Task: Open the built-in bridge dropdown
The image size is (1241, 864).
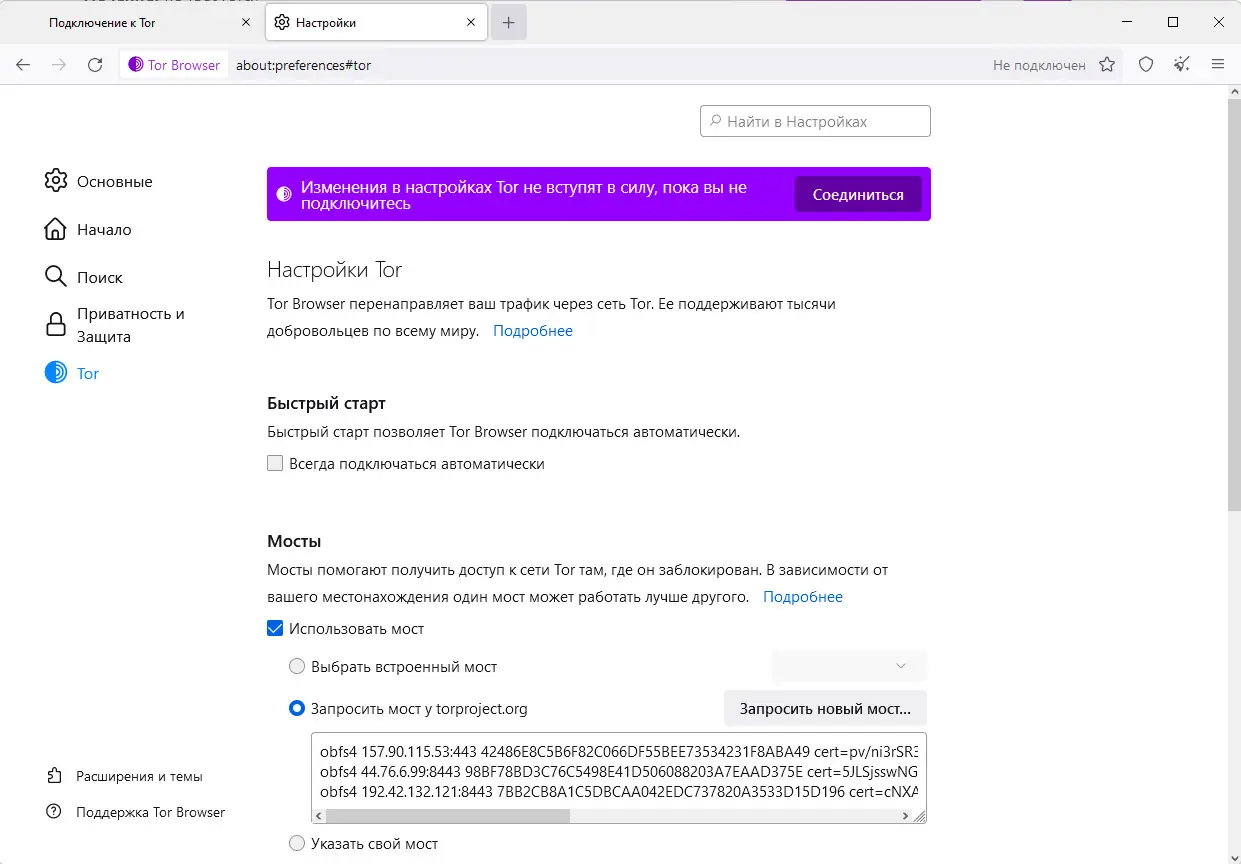Action: pos(848,665)
